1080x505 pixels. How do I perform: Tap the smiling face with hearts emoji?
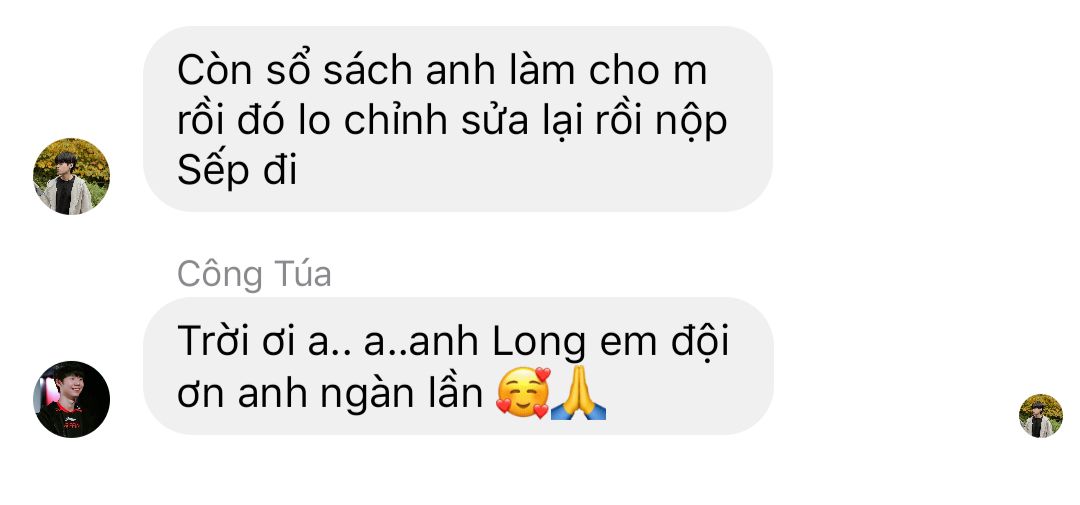523,393
